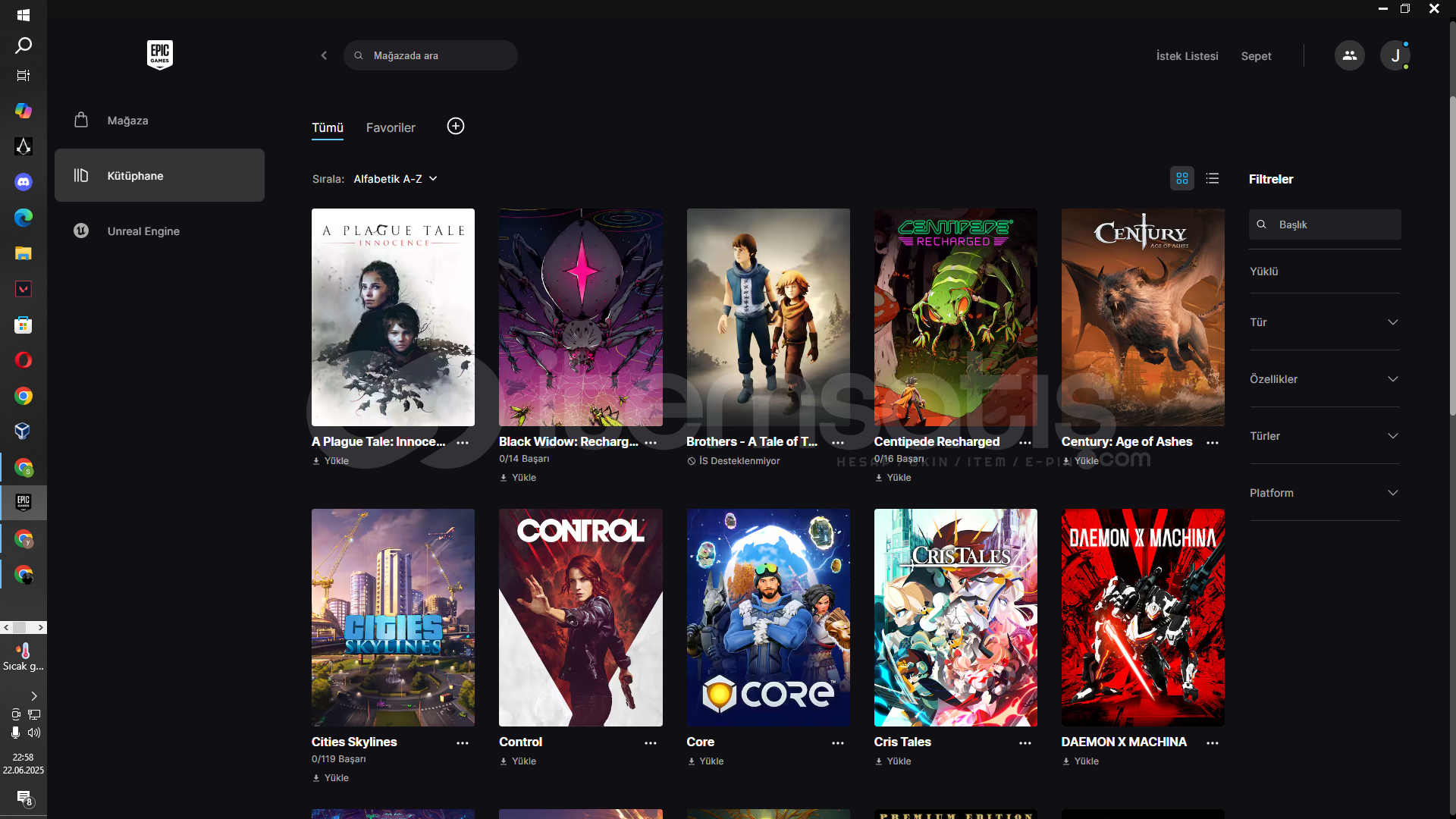Open Discord from the taskbar
This screenshot has width=1456, height=819.
(x=24, y=182)
